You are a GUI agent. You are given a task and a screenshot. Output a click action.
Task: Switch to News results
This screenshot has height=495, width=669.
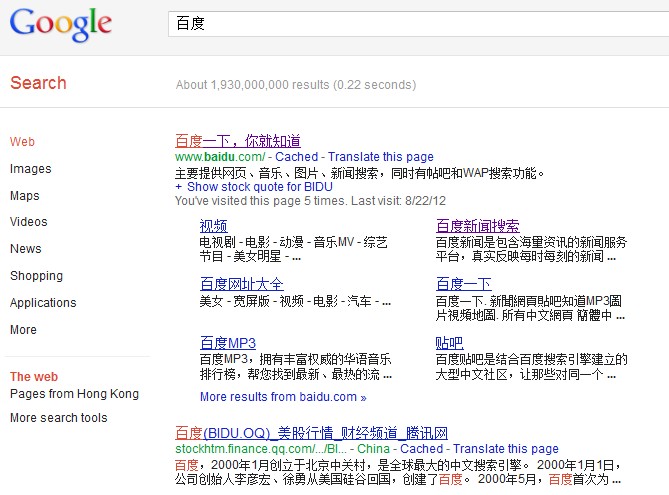26,249
